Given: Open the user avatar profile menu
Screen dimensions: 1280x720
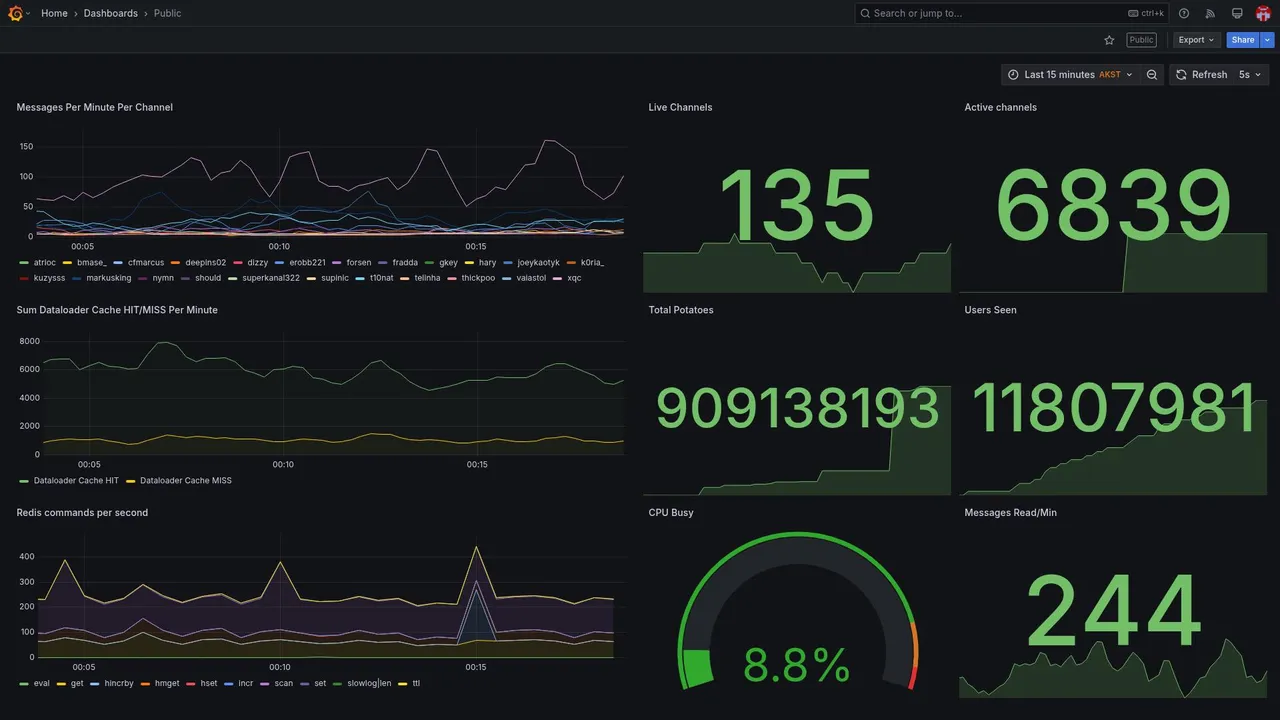Looking at the screenshot, I should point(1263,13).
